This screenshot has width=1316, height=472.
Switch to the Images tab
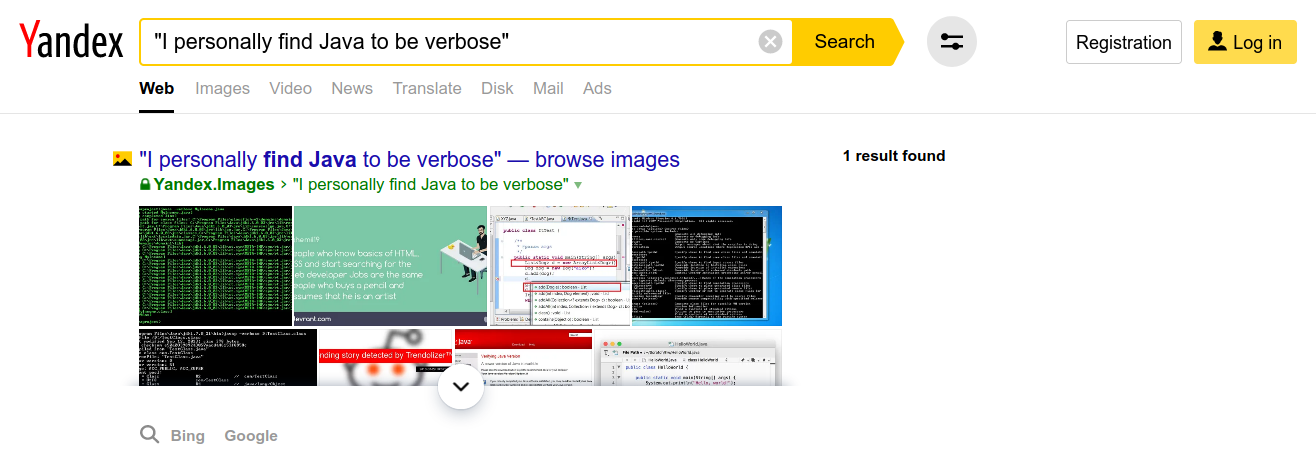pos(222,88)
